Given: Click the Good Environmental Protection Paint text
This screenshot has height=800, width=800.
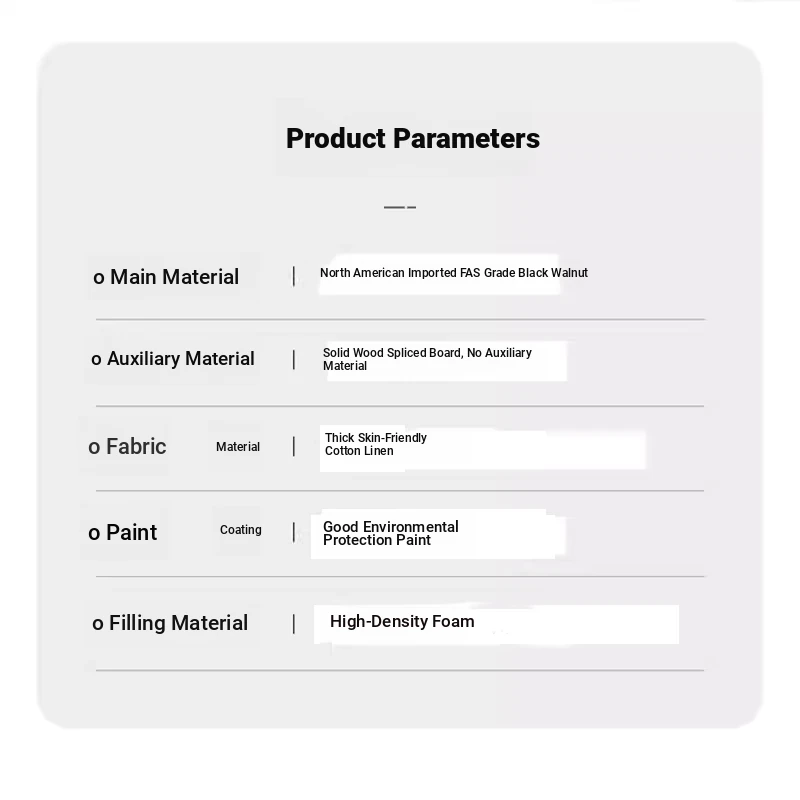Looking at the screenshot, I should 390,533.
